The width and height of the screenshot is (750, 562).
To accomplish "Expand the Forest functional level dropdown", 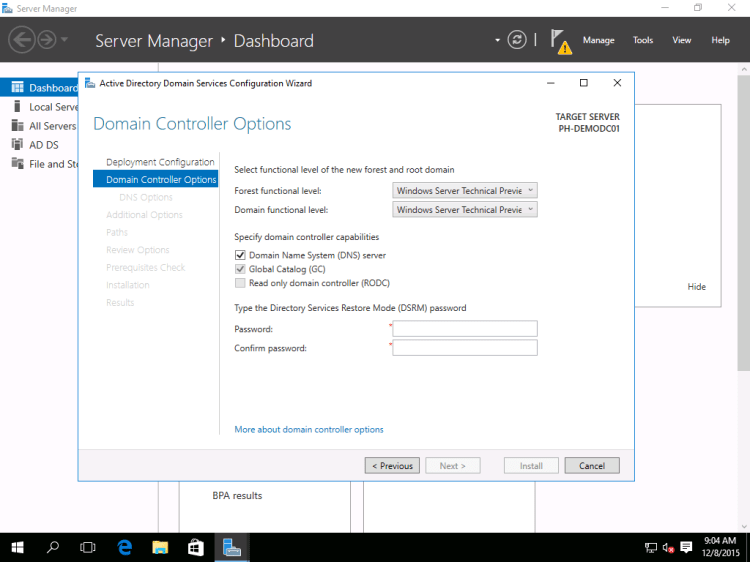I will (465, 190).
